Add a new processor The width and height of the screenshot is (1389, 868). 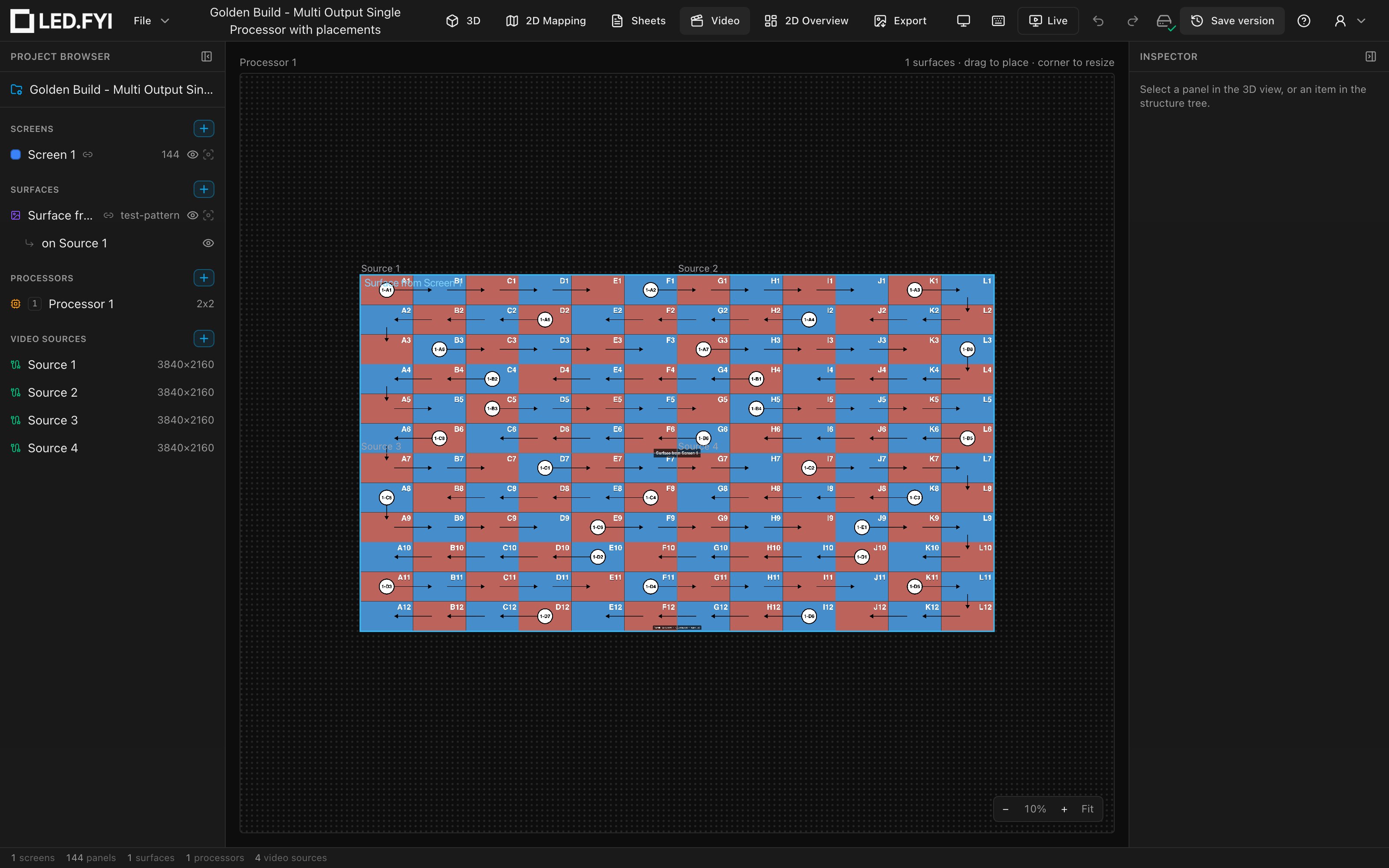[x=204, y=278]
